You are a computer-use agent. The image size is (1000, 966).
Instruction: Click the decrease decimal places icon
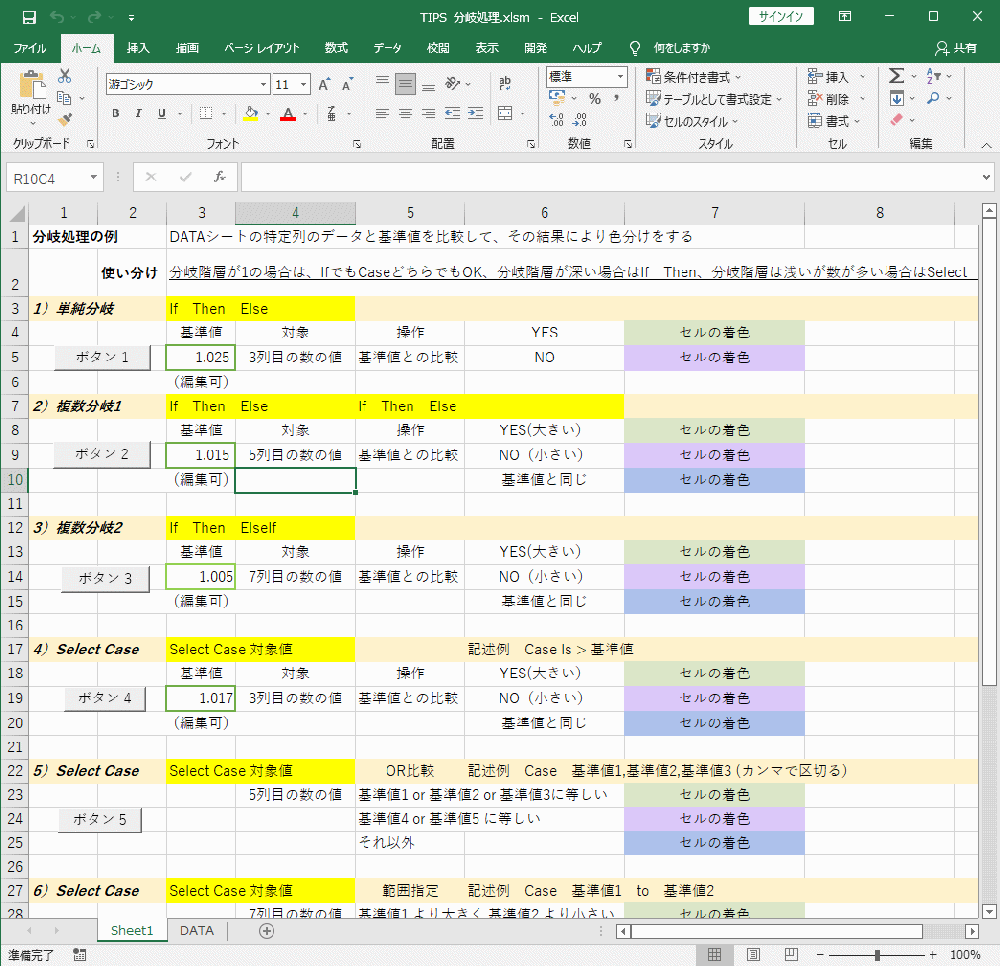pos(580,119)
